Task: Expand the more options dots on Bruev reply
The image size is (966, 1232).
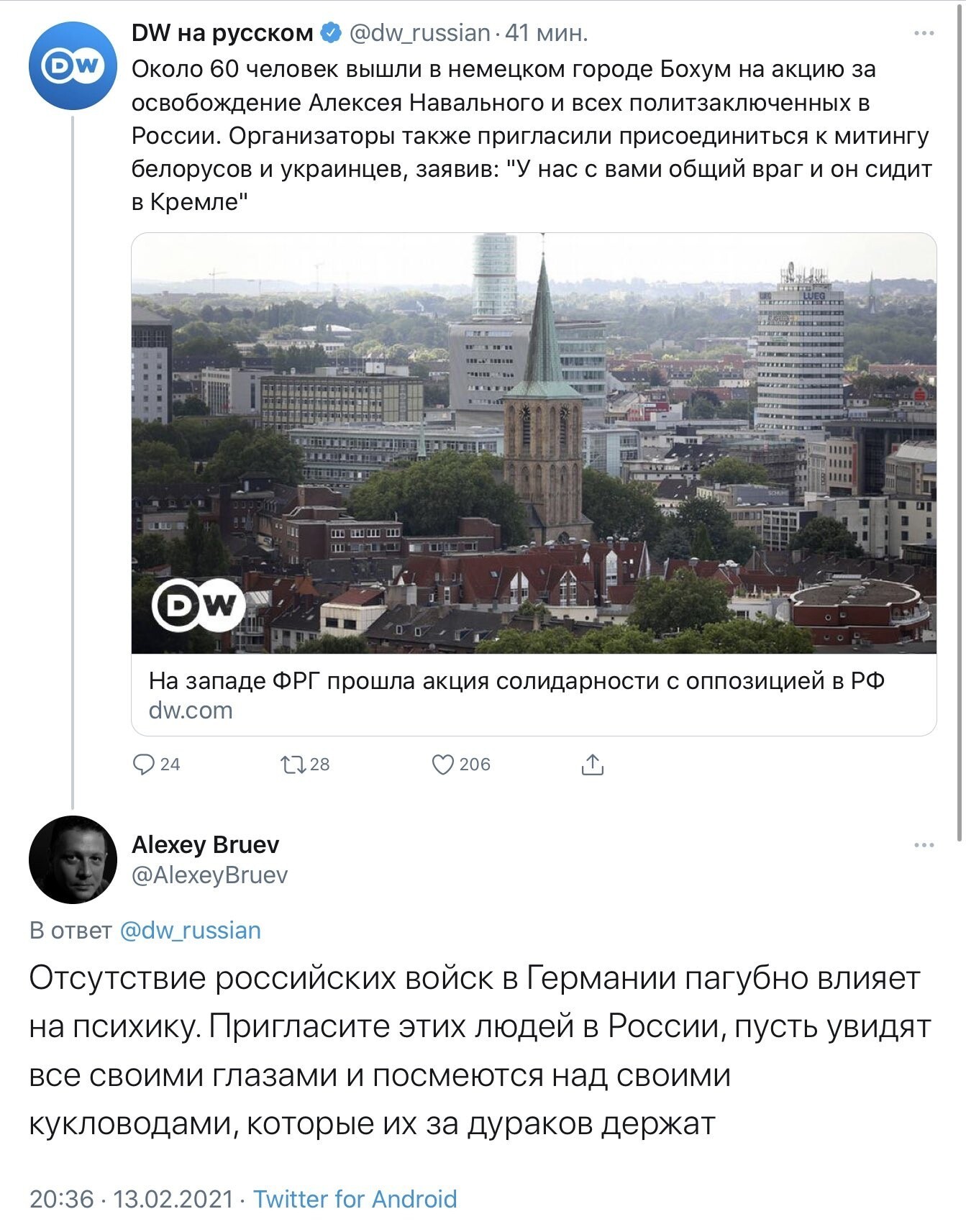Action: pos(924,845)
